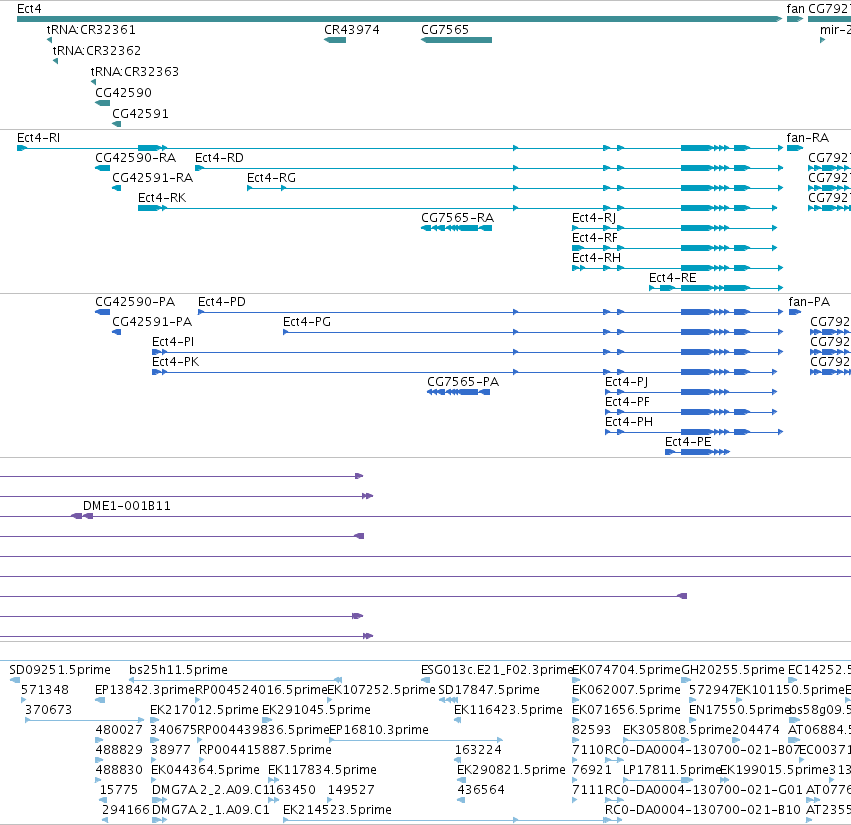
Task: Open the Ect4-PG protein label
Action: 307,322
